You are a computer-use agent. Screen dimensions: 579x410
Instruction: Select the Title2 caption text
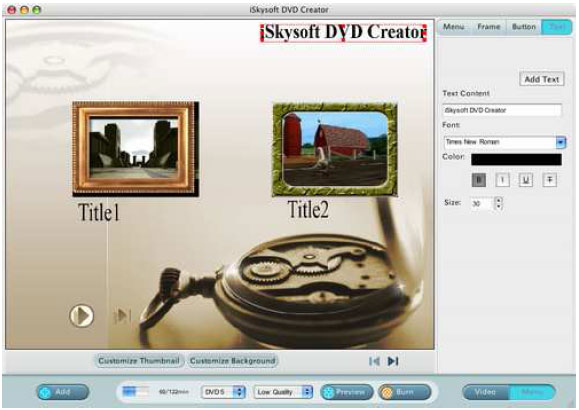[308, 209]
